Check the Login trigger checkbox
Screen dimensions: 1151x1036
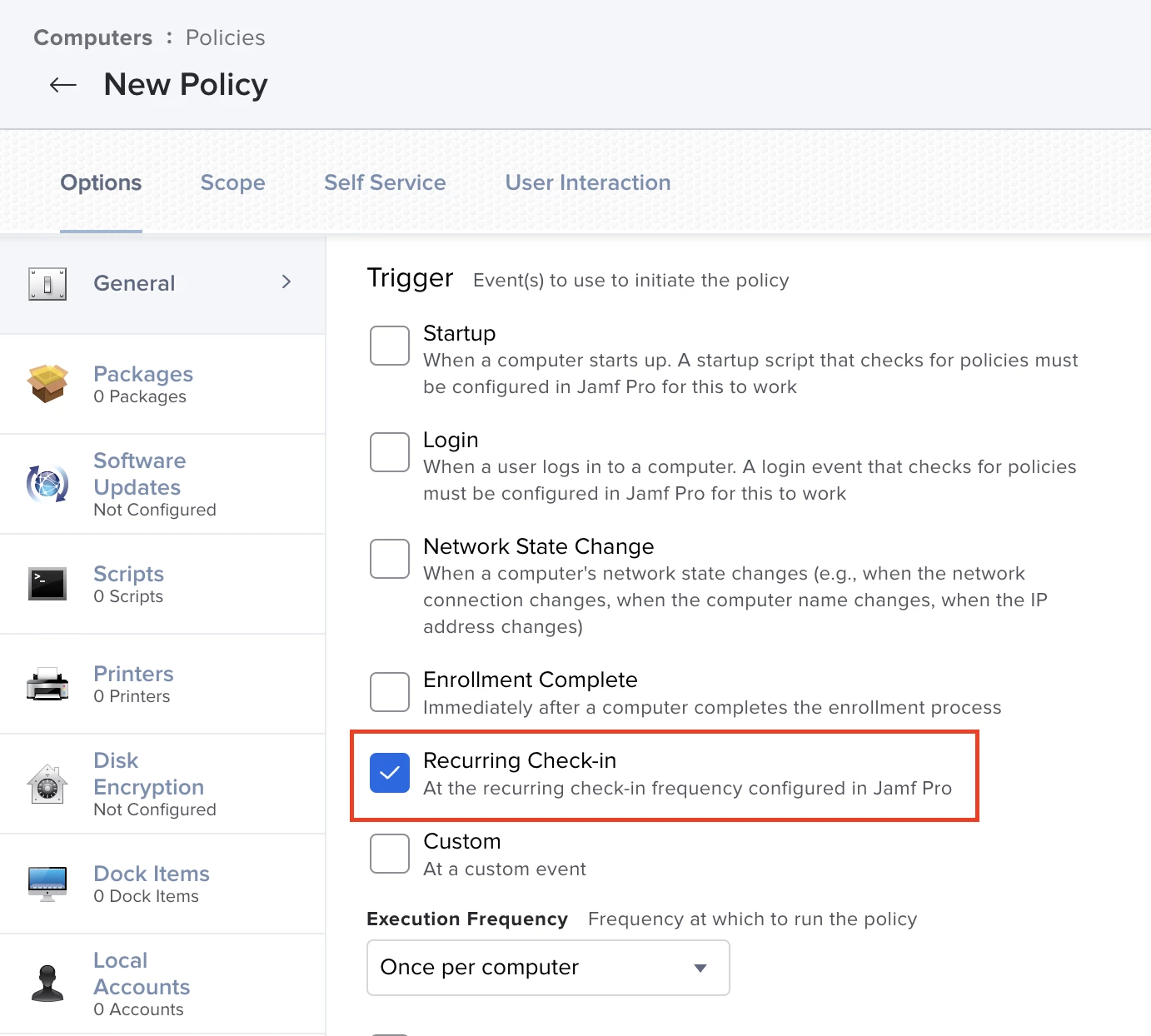390,452
